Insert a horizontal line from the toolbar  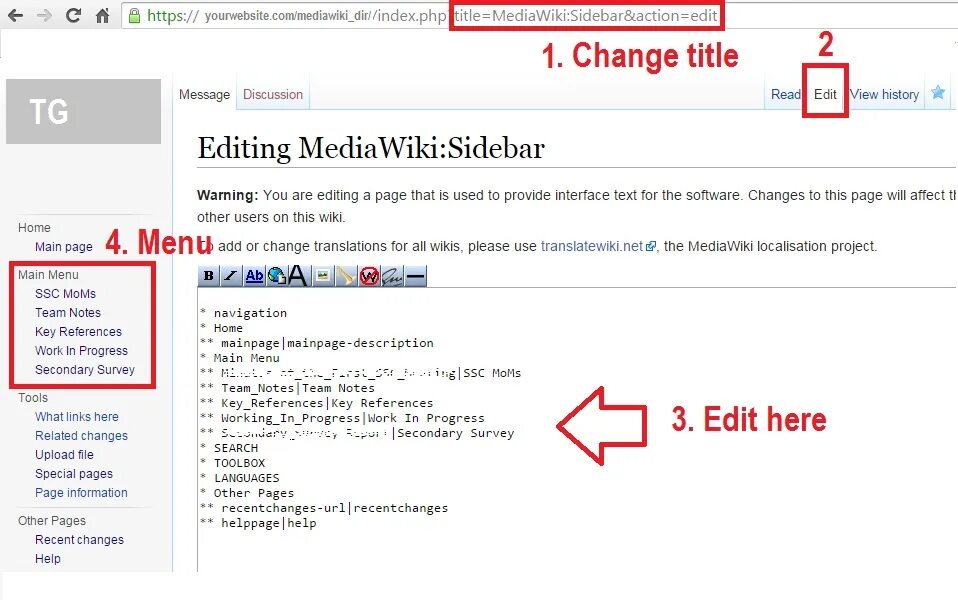tap(415, 276)
